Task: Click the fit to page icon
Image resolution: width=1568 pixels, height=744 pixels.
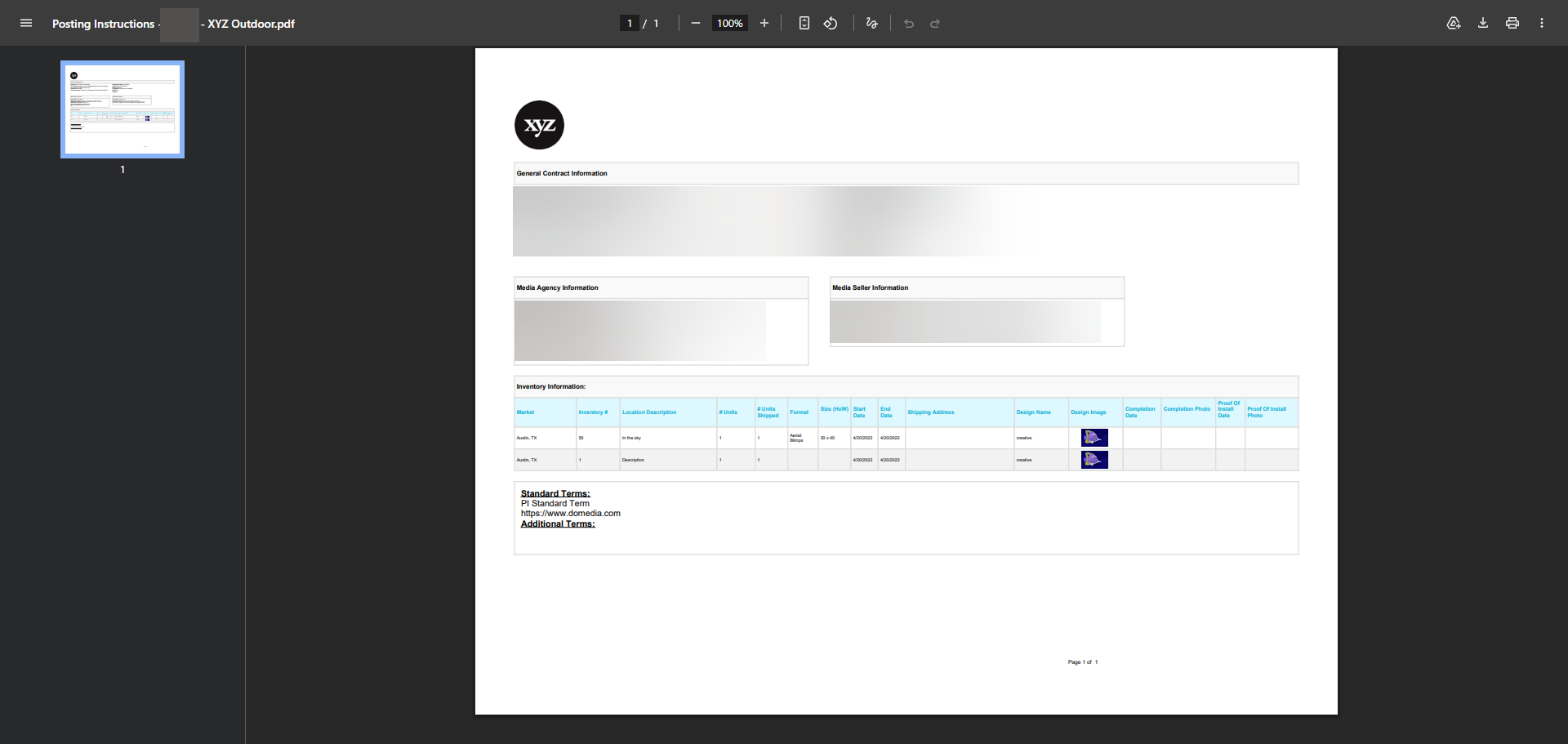Action: click(804, 23)
